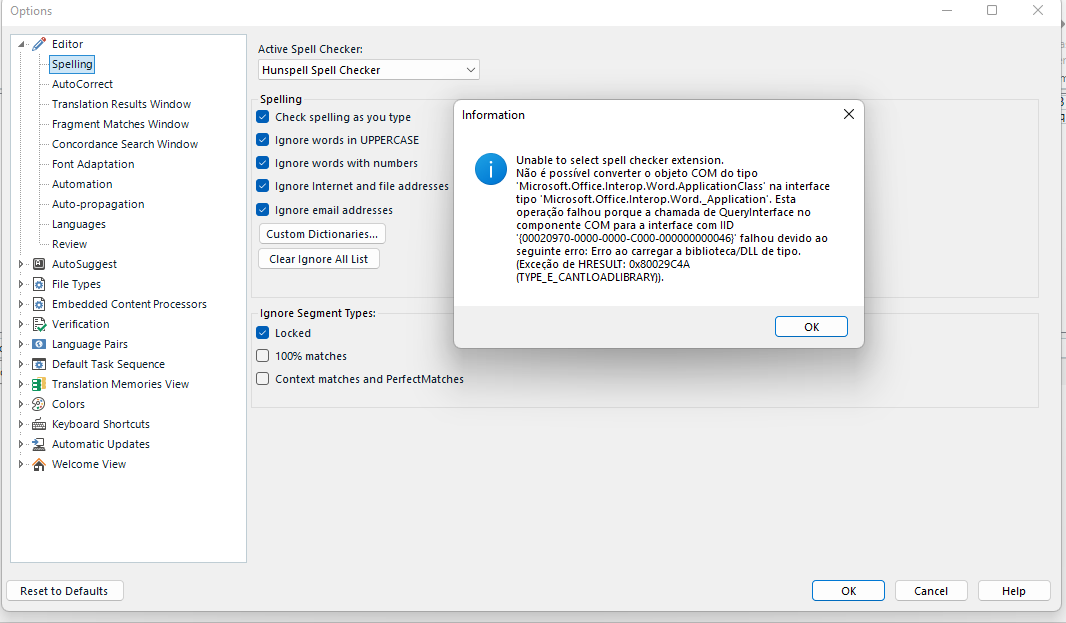Click the Verification checkmark icon

(x=39, y=324)
